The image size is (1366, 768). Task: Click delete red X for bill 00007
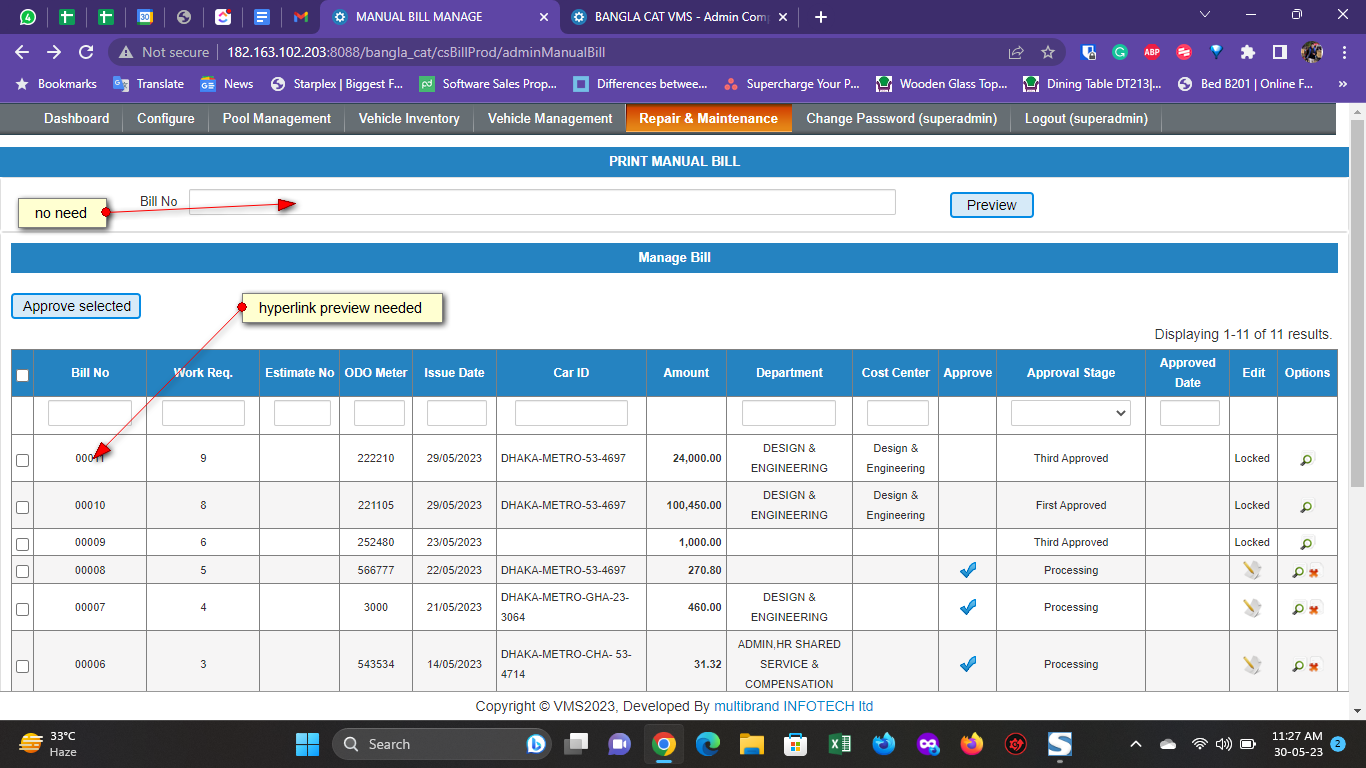(1314, 608)
